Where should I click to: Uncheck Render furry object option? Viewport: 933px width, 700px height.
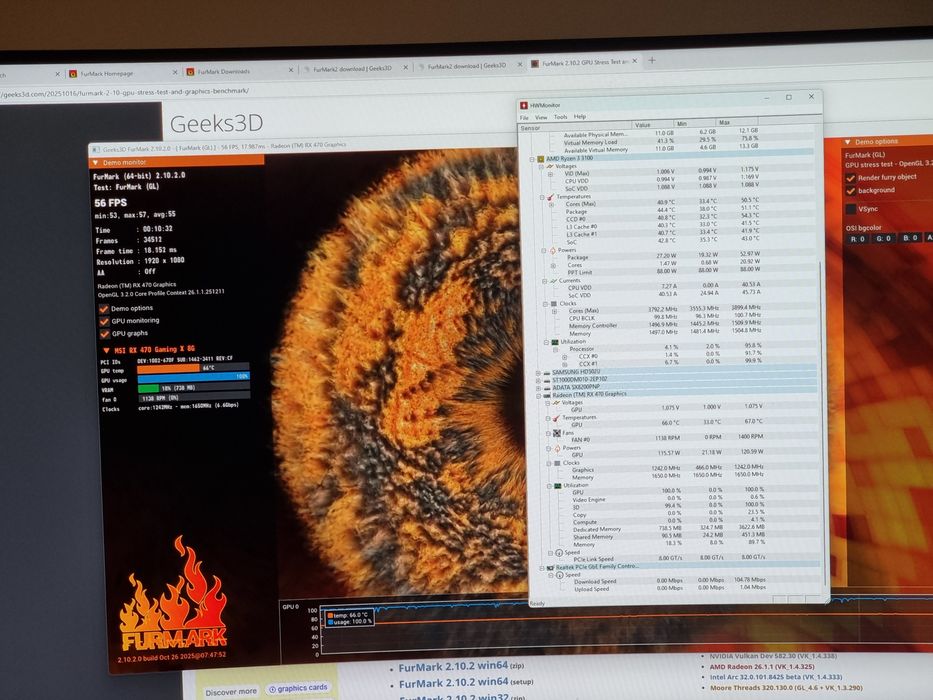[x=850, y=178]
